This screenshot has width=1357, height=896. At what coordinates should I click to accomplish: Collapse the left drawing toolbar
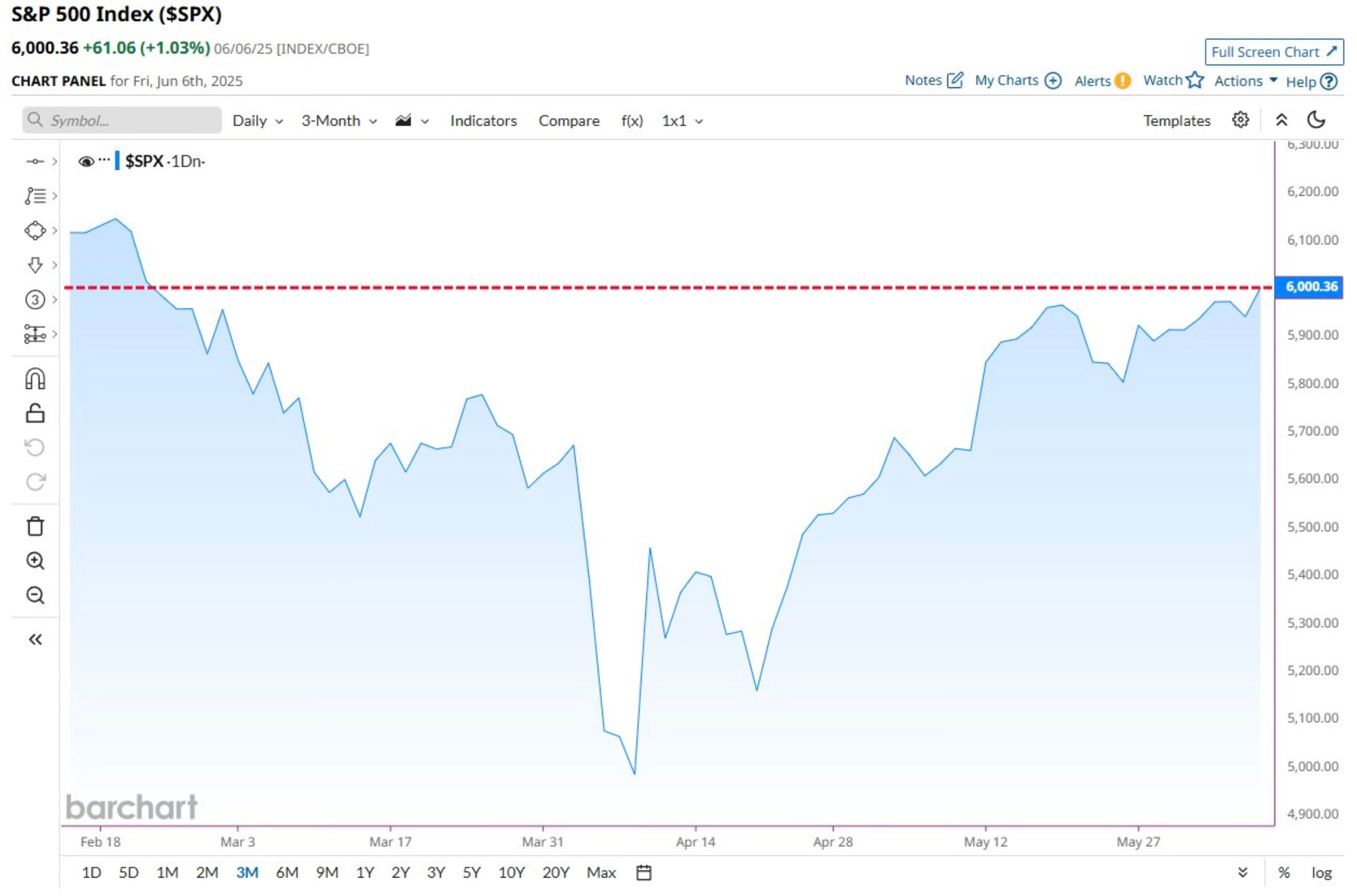tap(35, 639)
